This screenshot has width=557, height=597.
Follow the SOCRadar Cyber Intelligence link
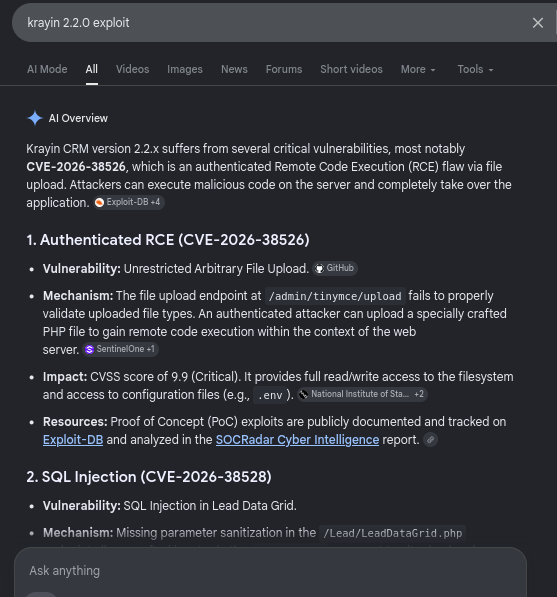pos(297,440)
